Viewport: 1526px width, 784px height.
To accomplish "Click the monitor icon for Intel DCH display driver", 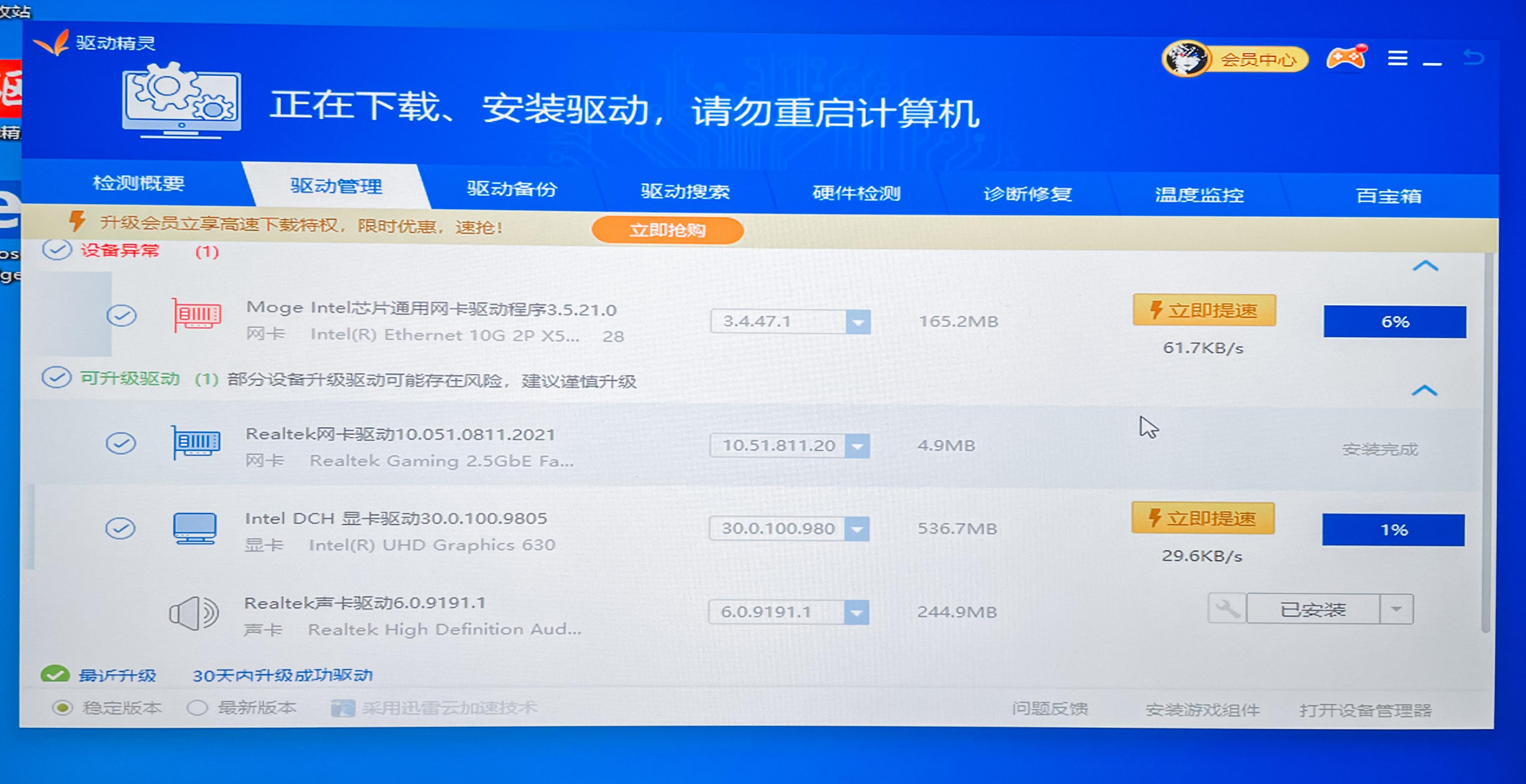I will pyautogui.click(x=195, y=528).
